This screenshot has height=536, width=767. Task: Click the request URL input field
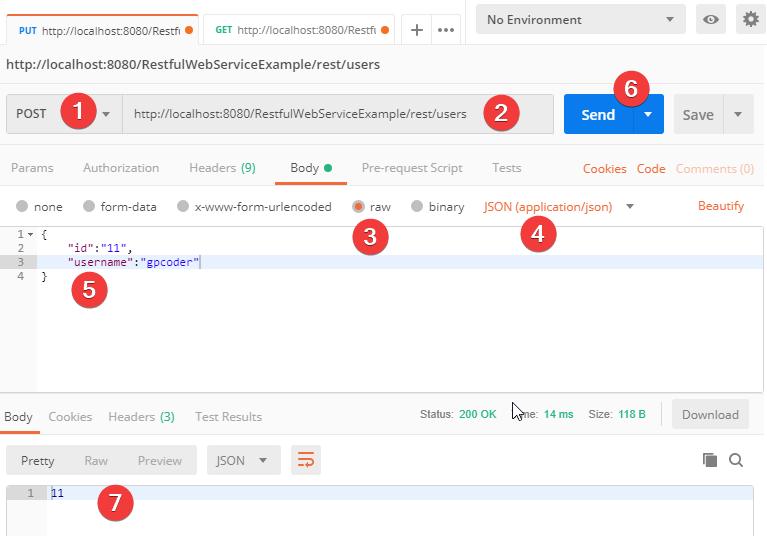(x=338, y=114)
